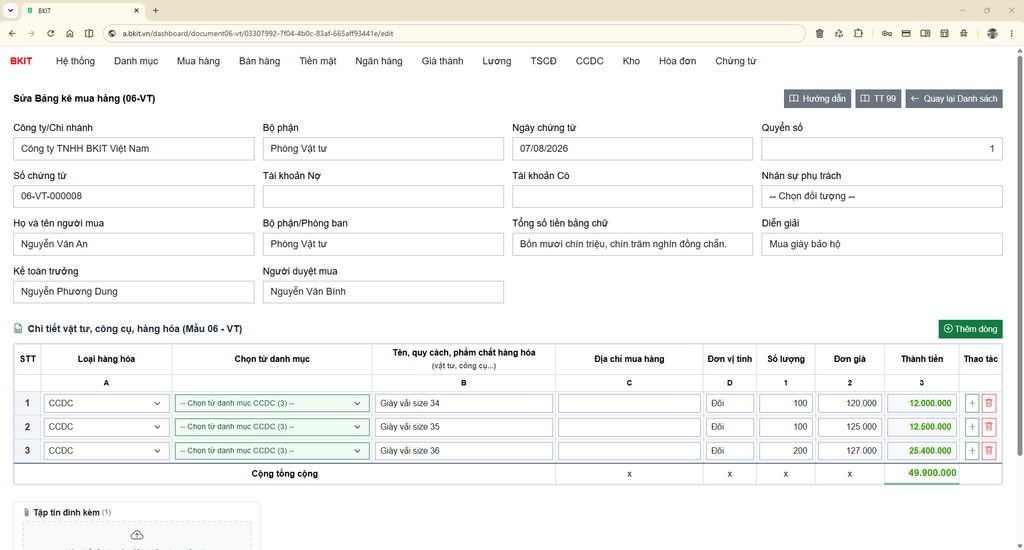The image size is (1024, 550).
Task: Add a row after Giày vải size 34
Action: tap(972, 403)
